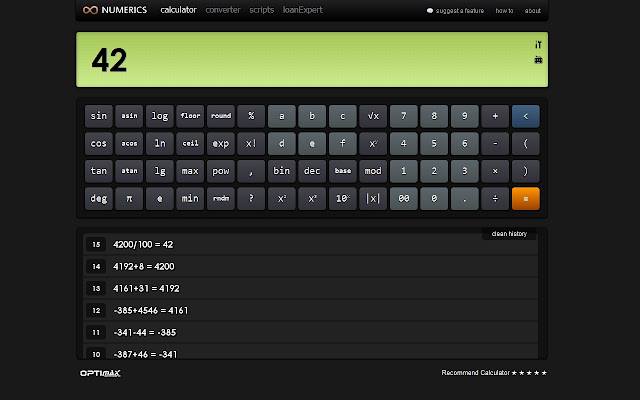Click the mod operator key

[x=373, y=171]
